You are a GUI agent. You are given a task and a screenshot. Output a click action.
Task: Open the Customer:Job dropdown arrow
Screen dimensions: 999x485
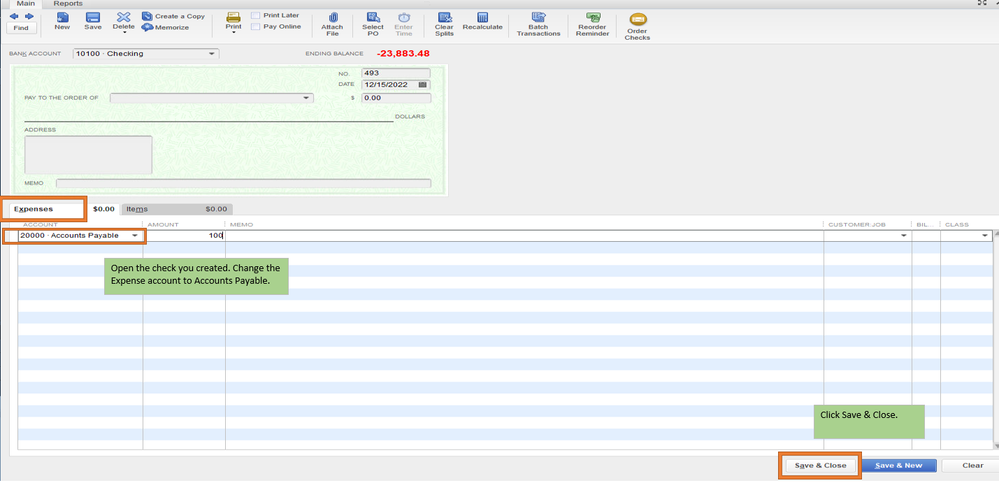pyautogui.click(x=903, y=236)
